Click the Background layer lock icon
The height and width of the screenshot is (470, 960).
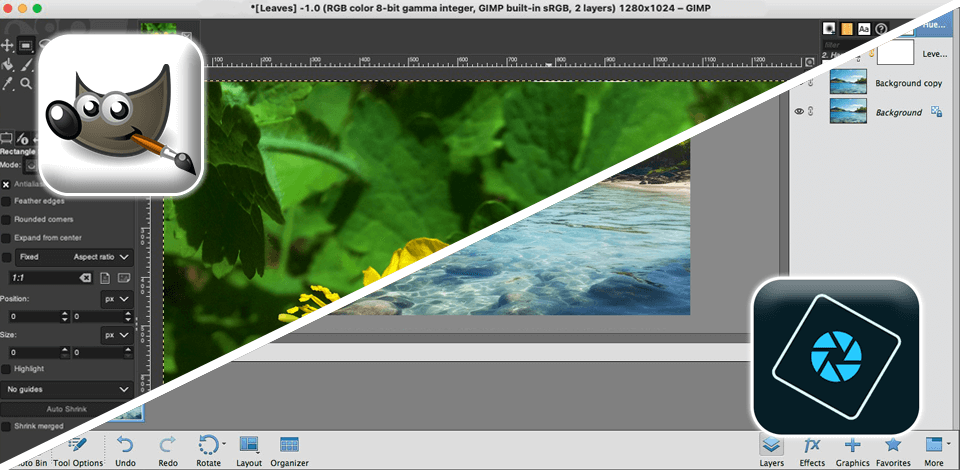[936, 111]
